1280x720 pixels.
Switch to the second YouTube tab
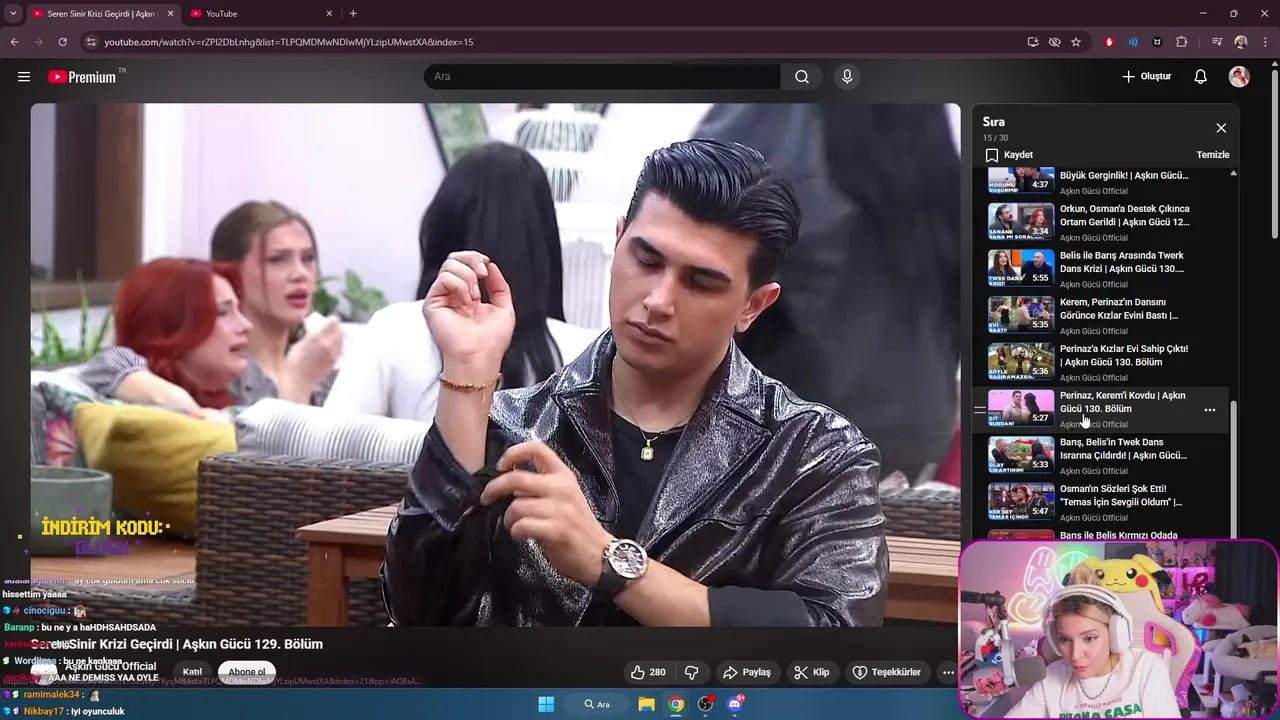coord(260,14)
